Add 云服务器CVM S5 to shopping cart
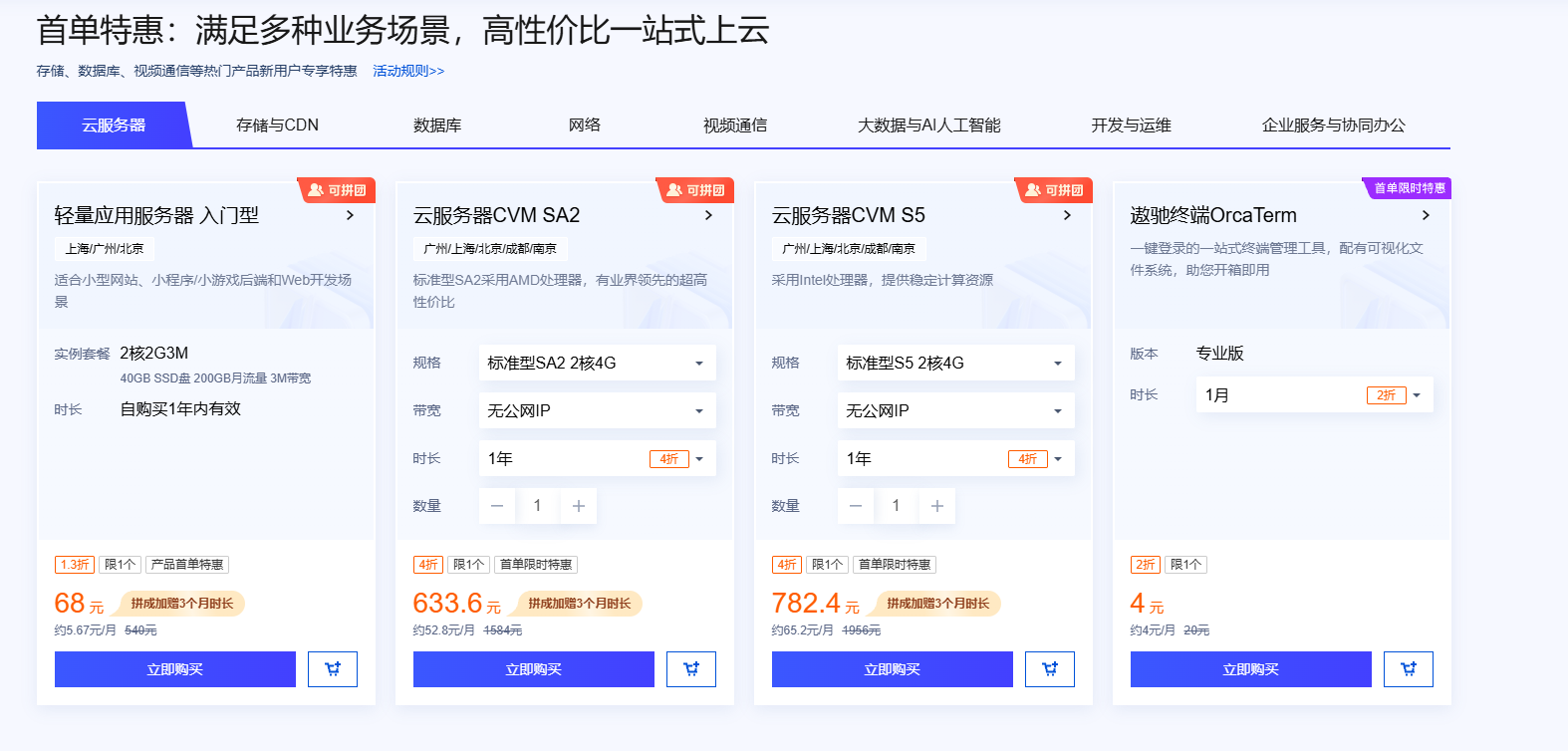The height and width of the screenshot is (751, 1568). pos(1050,669)
